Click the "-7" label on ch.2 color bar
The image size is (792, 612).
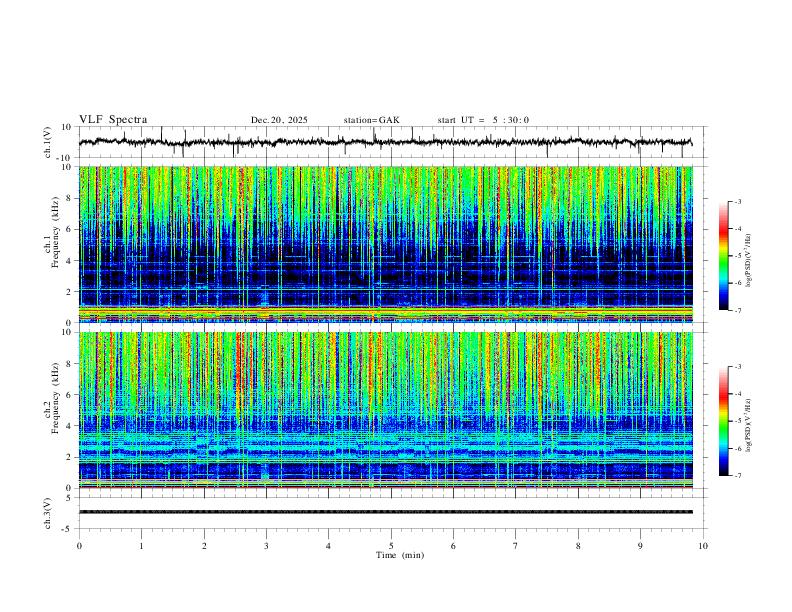(738, 475)
